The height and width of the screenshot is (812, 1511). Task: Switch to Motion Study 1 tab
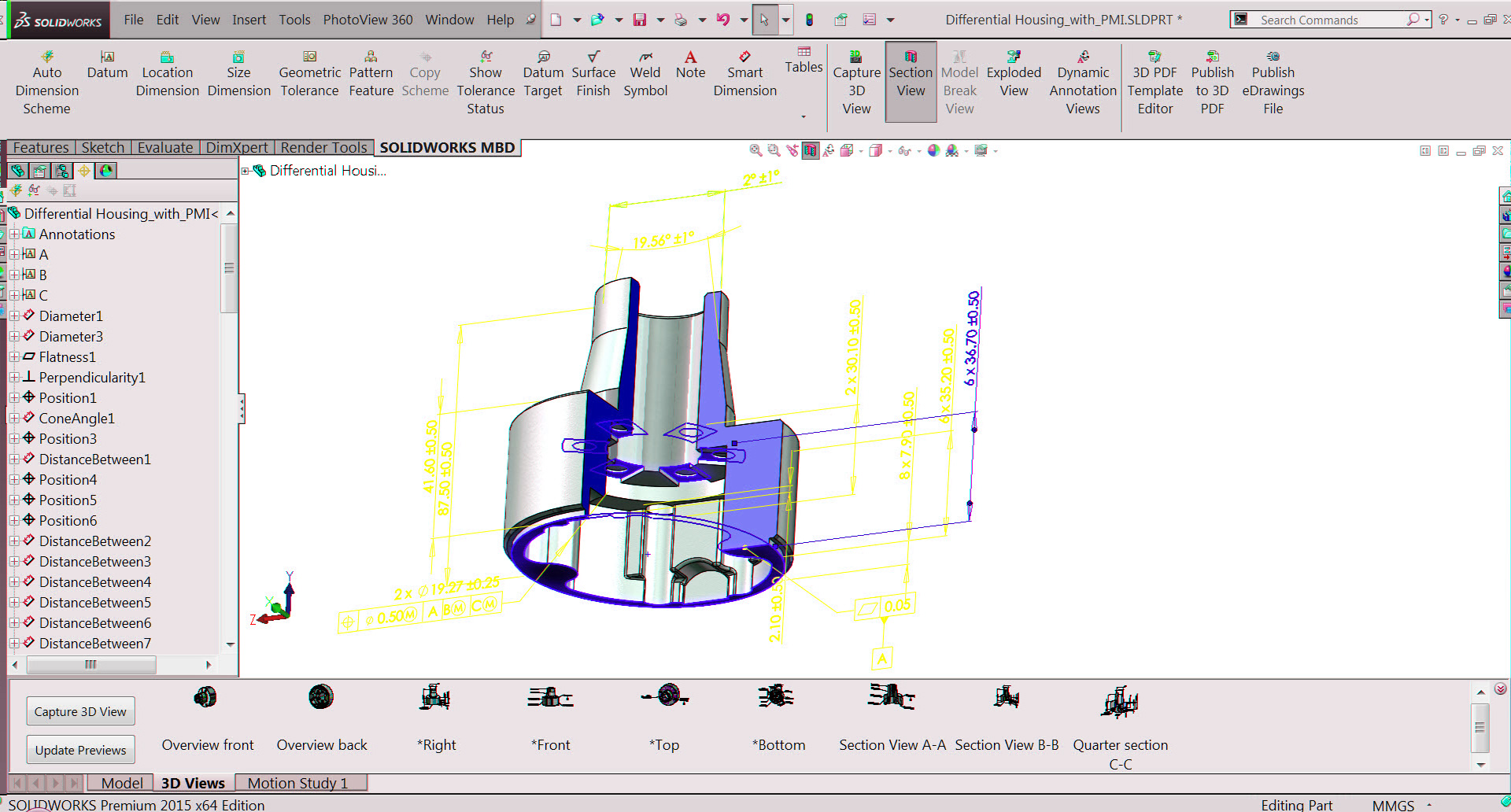[298, 783]
